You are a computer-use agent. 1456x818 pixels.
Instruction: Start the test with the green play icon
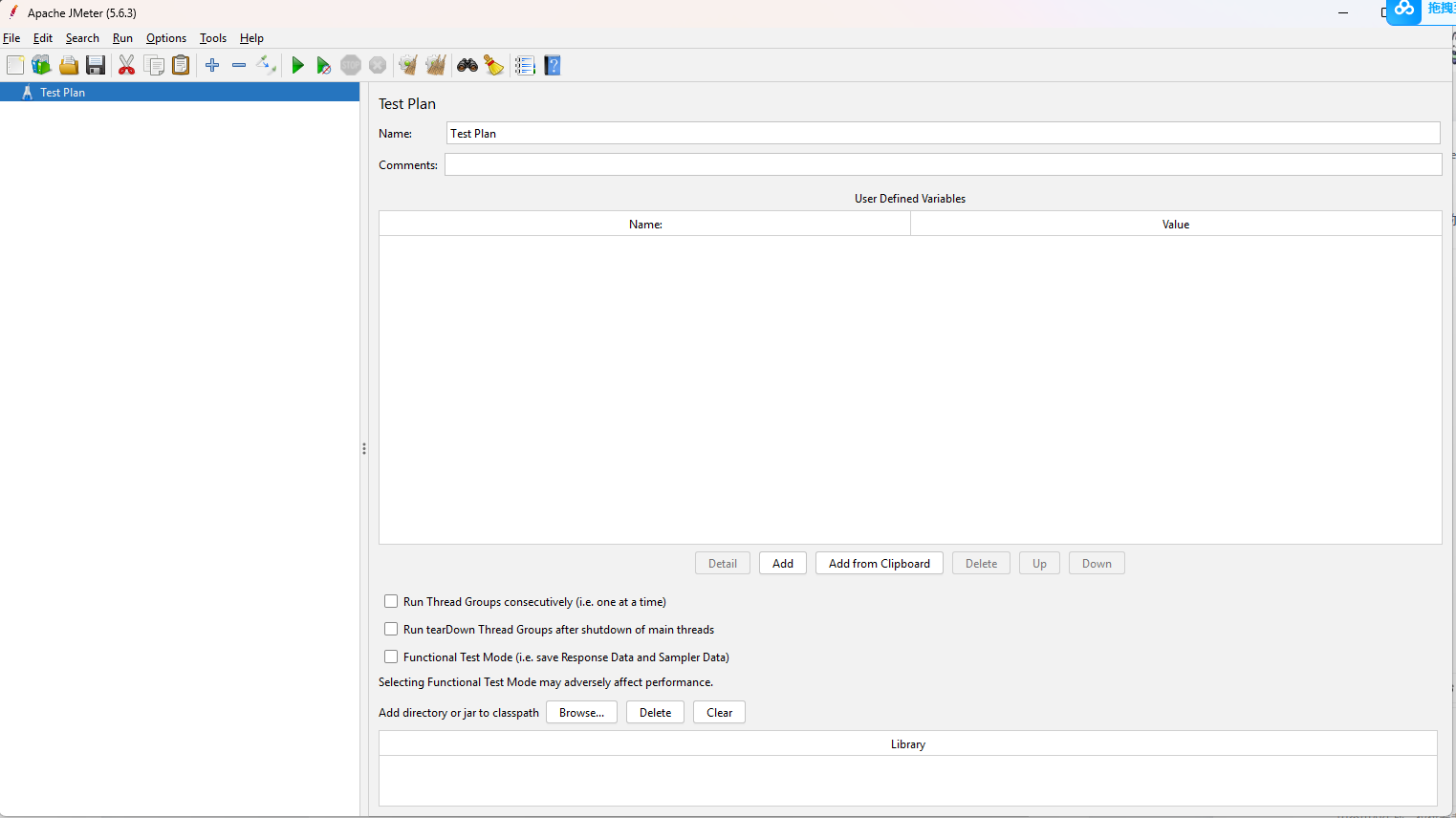click(297, 65)
